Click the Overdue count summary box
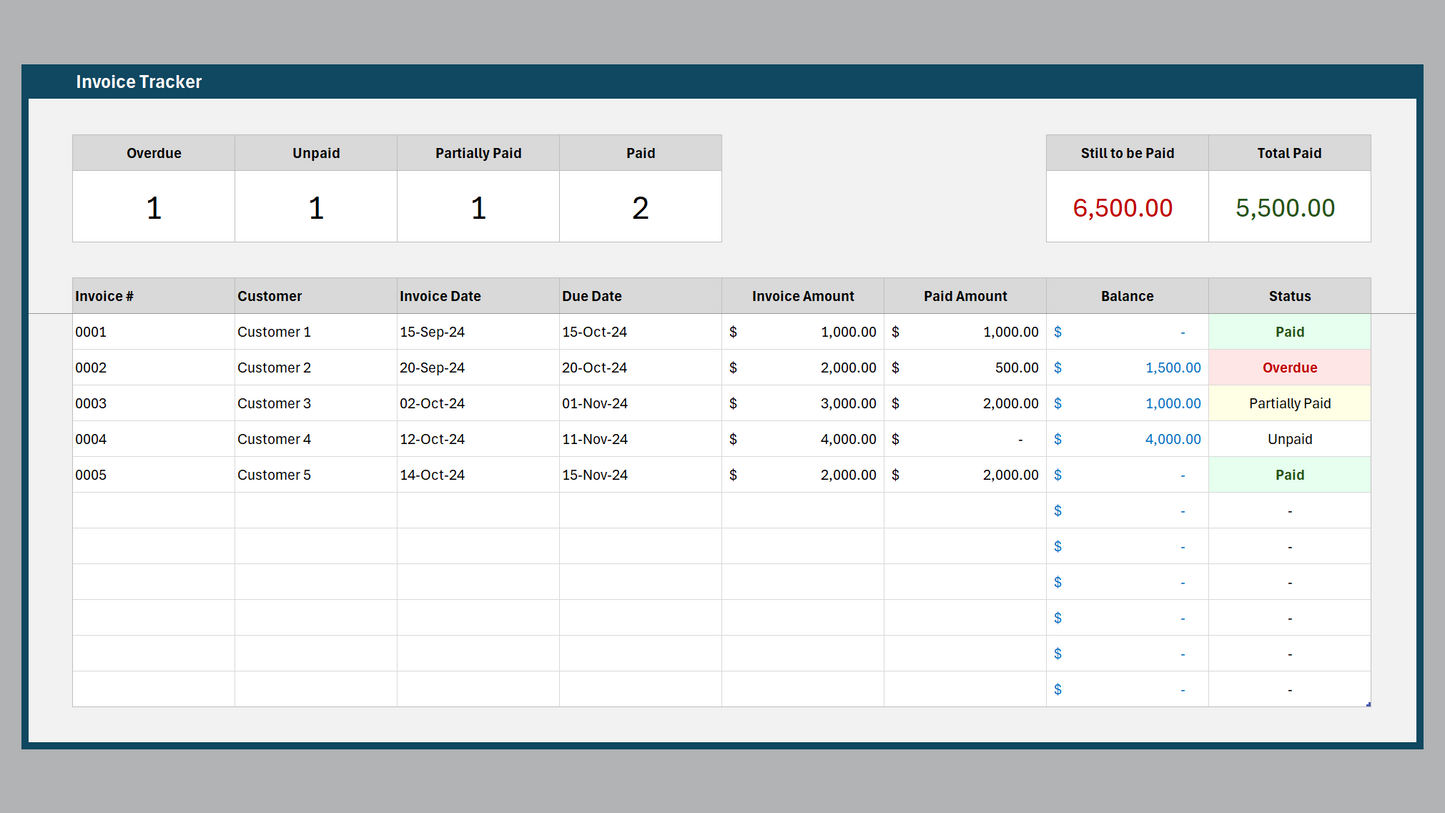The height and width of the screenshot is (813, 1445). pyautogui.click(x=153, y=207)
